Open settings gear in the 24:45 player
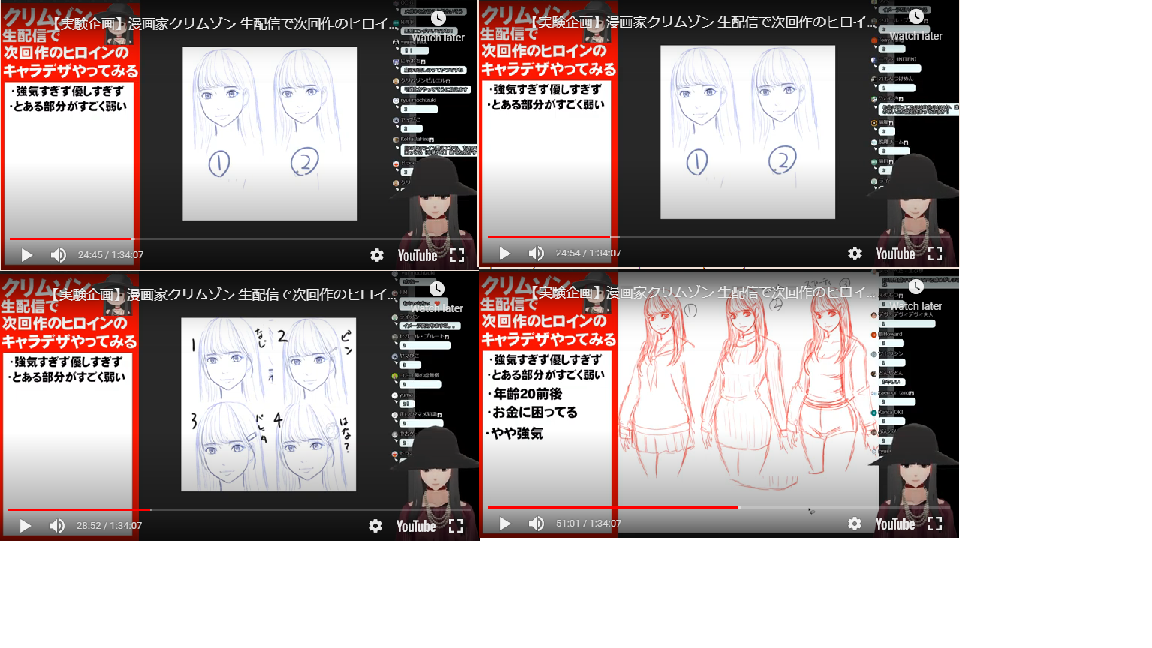 coord(377,255)
